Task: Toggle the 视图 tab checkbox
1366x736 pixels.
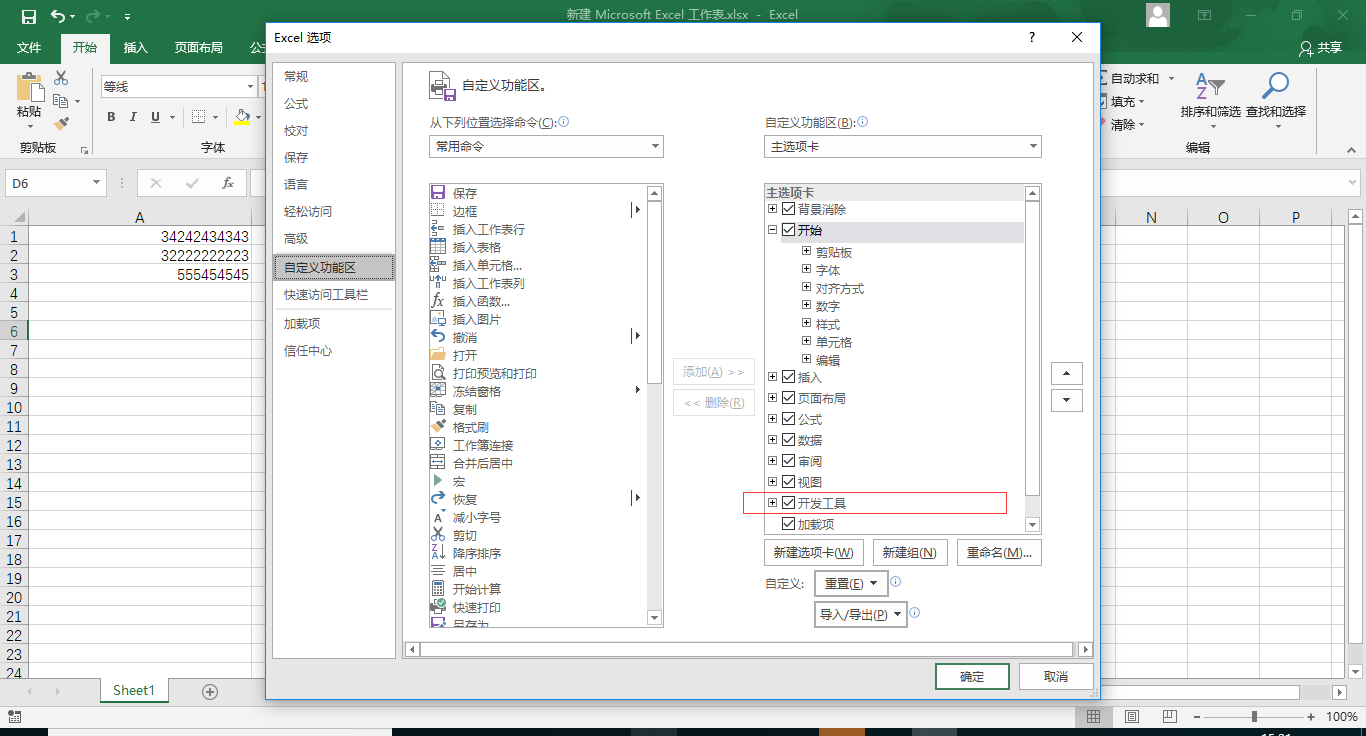Action: (x=789, y=483)
